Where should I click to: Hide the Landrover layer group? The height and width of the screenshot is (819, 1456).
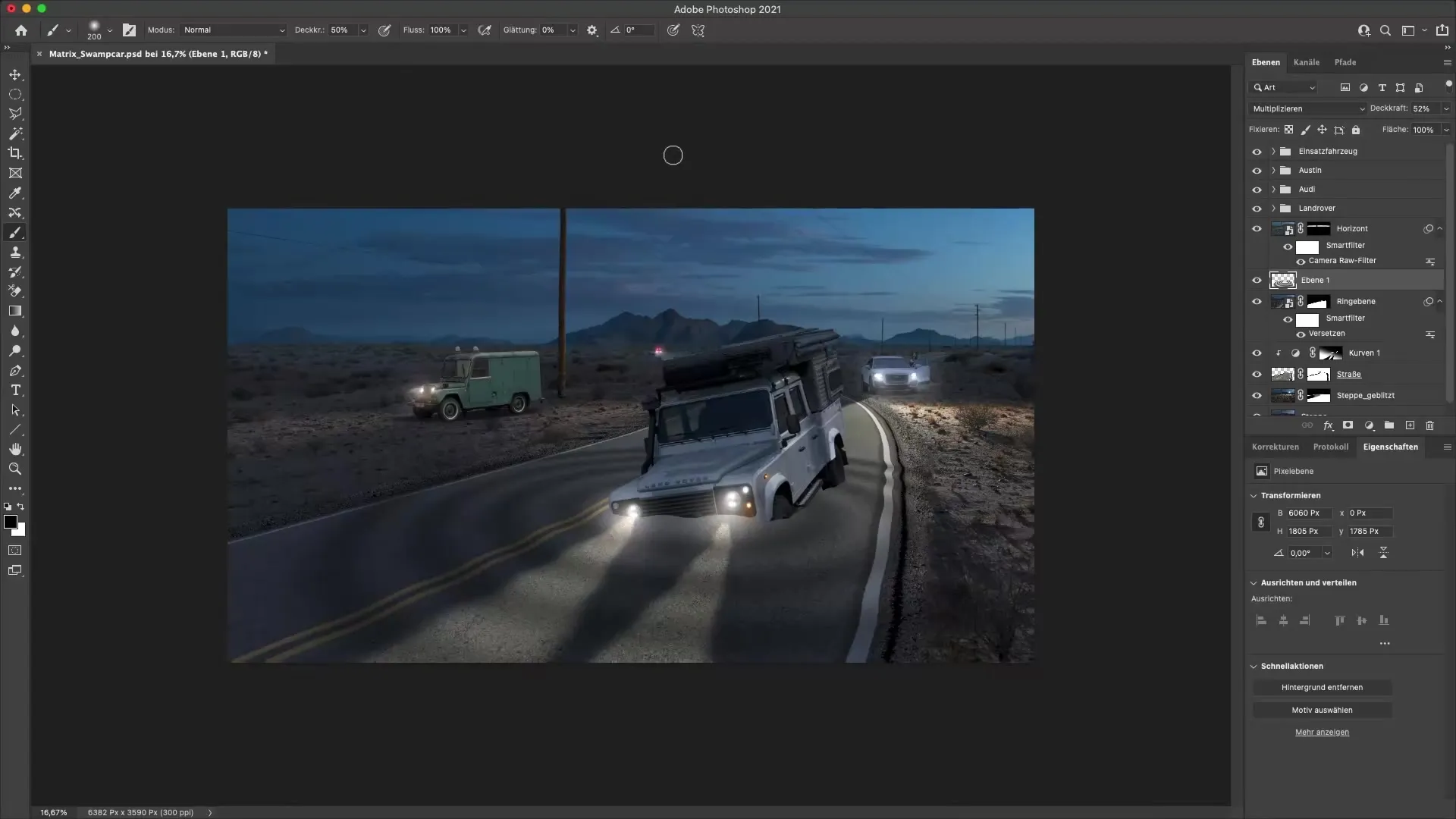pyautogui.click(x=1257, y=208)
